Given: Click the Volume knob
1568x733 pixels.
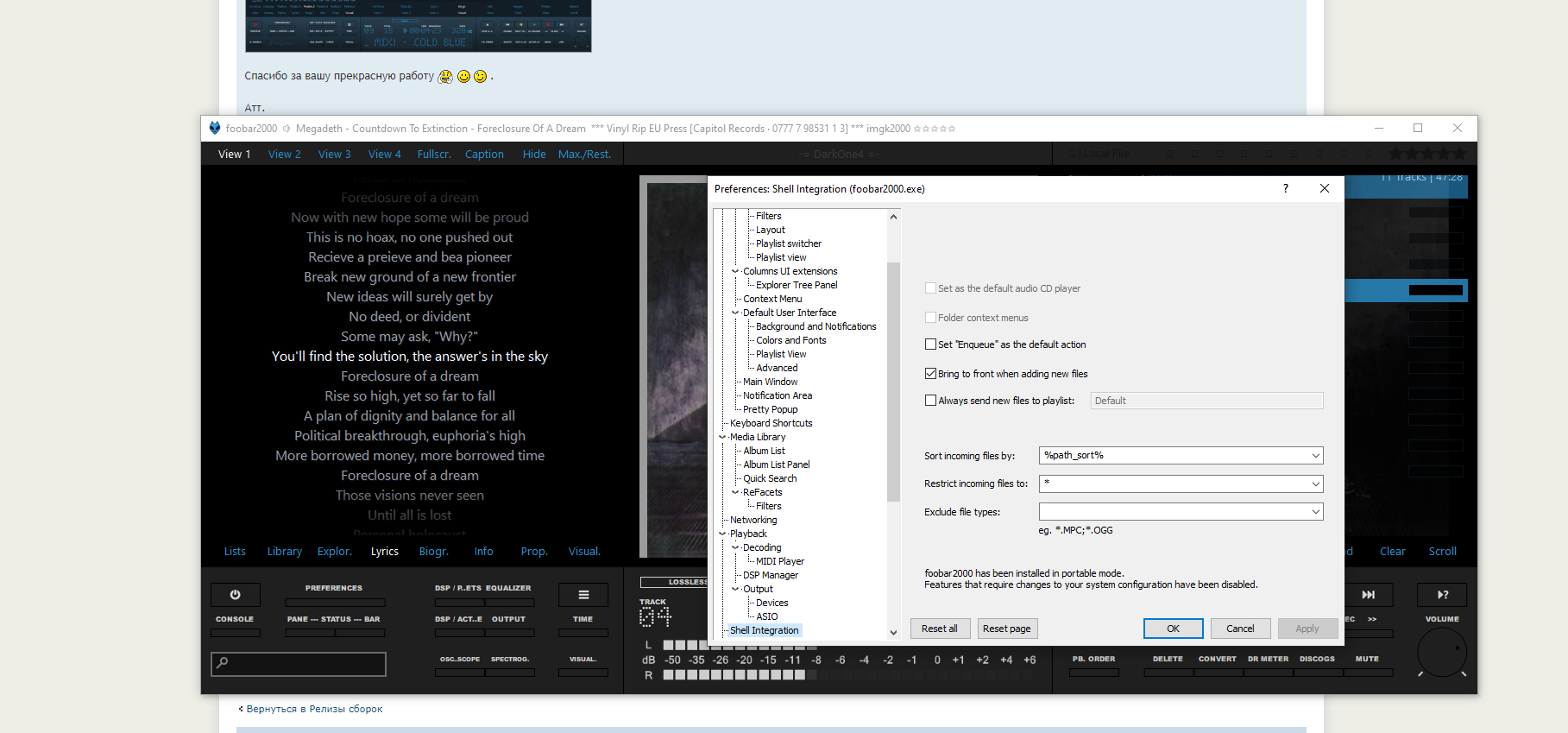Looking at the screenshot, I should [1441, 653].
